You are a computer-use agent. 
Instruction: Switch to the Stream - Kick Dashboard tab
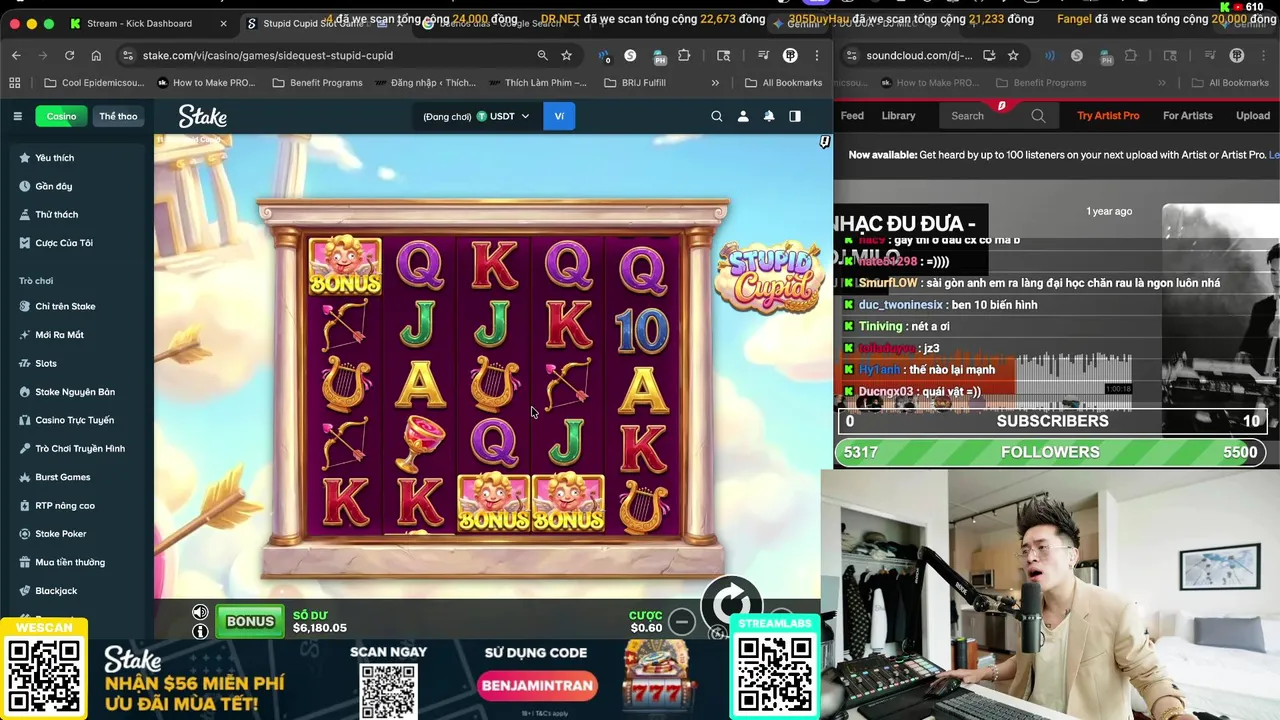[x=138, y=23]
